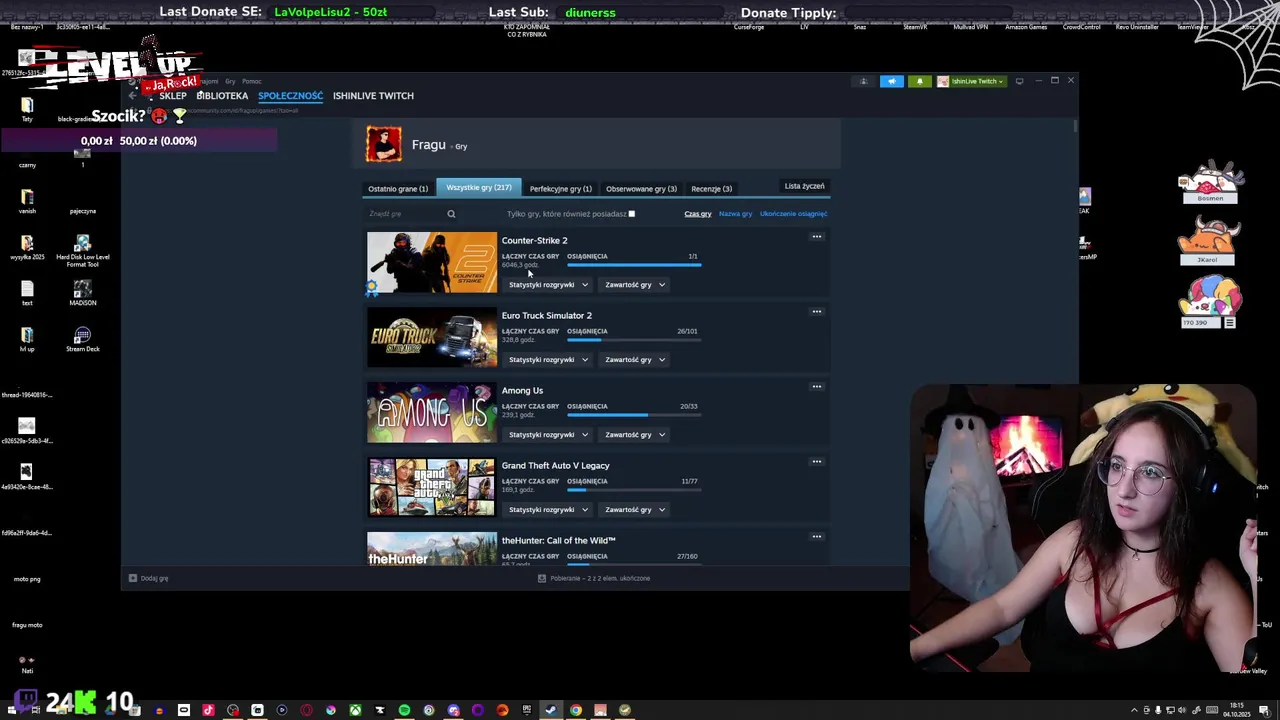Click Counter-Strike 2 achievements progress bar

[x=634, y=265]
